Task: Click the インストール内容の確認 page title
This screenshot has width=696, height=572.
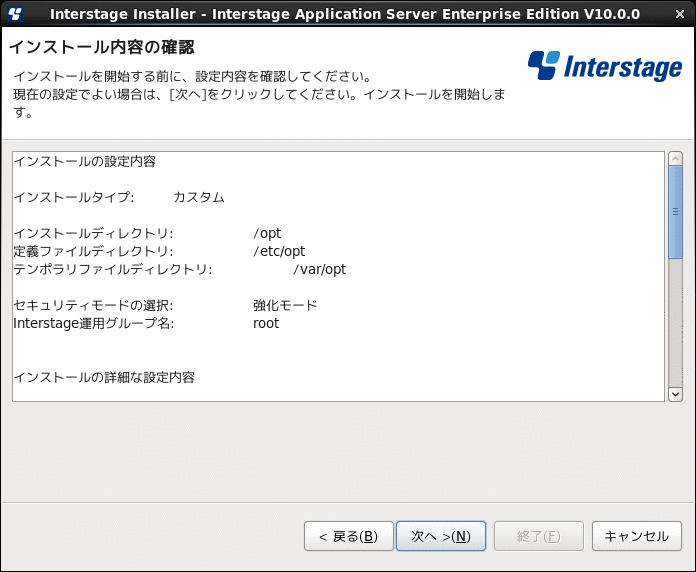Action: coord(102,47)
